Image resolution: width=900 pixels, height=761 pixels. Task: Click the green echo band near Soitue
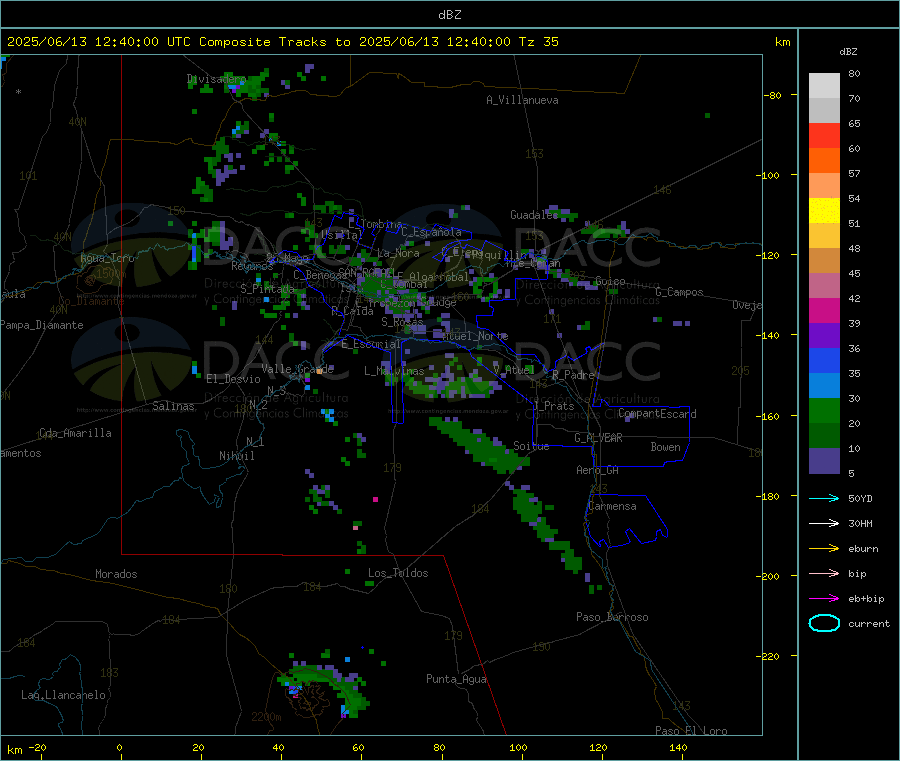coord(479,445)
